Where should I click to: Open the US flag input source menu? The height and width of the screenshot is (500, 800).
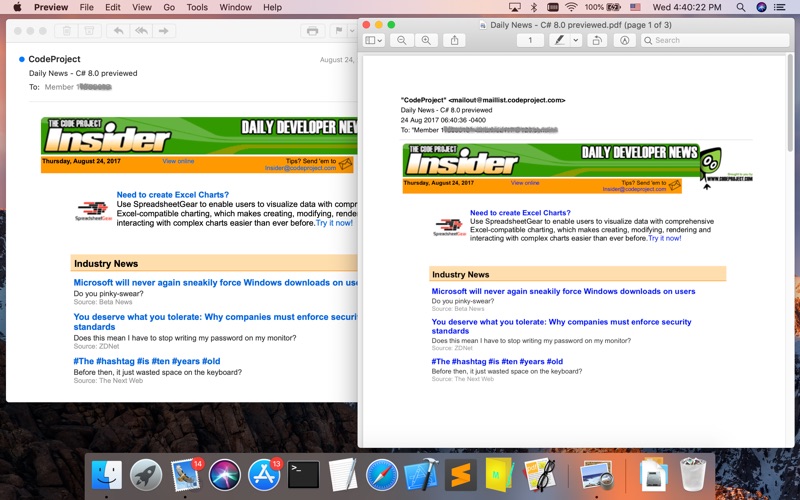(635, 7)
